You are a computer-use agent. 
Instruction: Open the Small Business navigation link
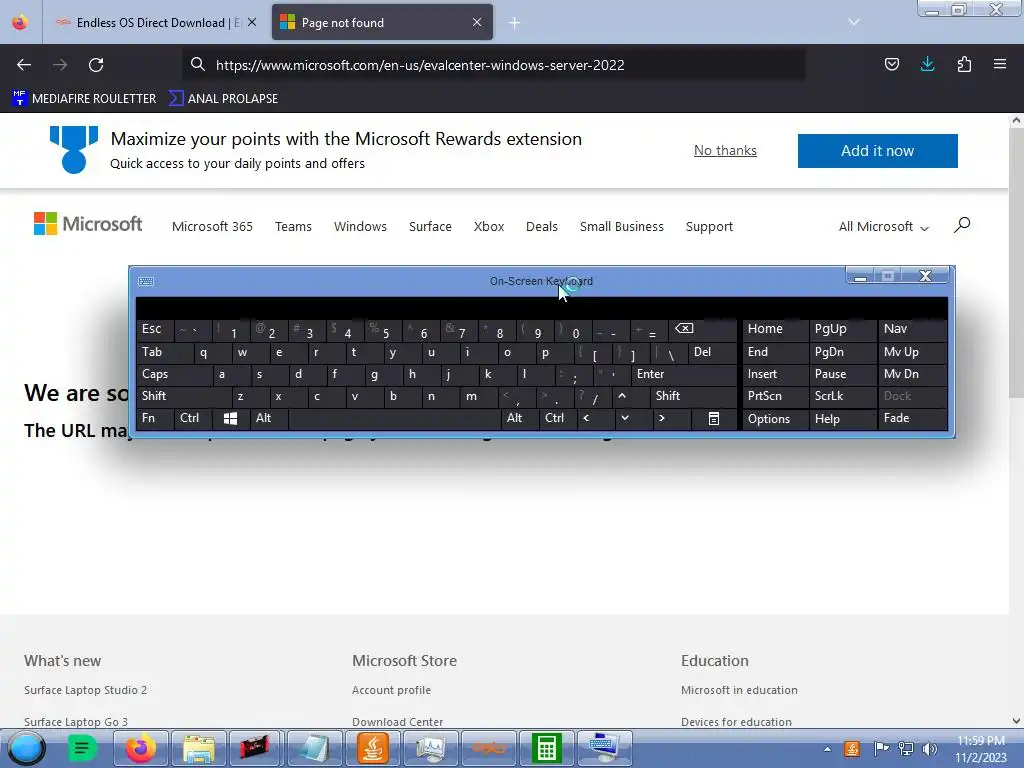coord(622,227)
